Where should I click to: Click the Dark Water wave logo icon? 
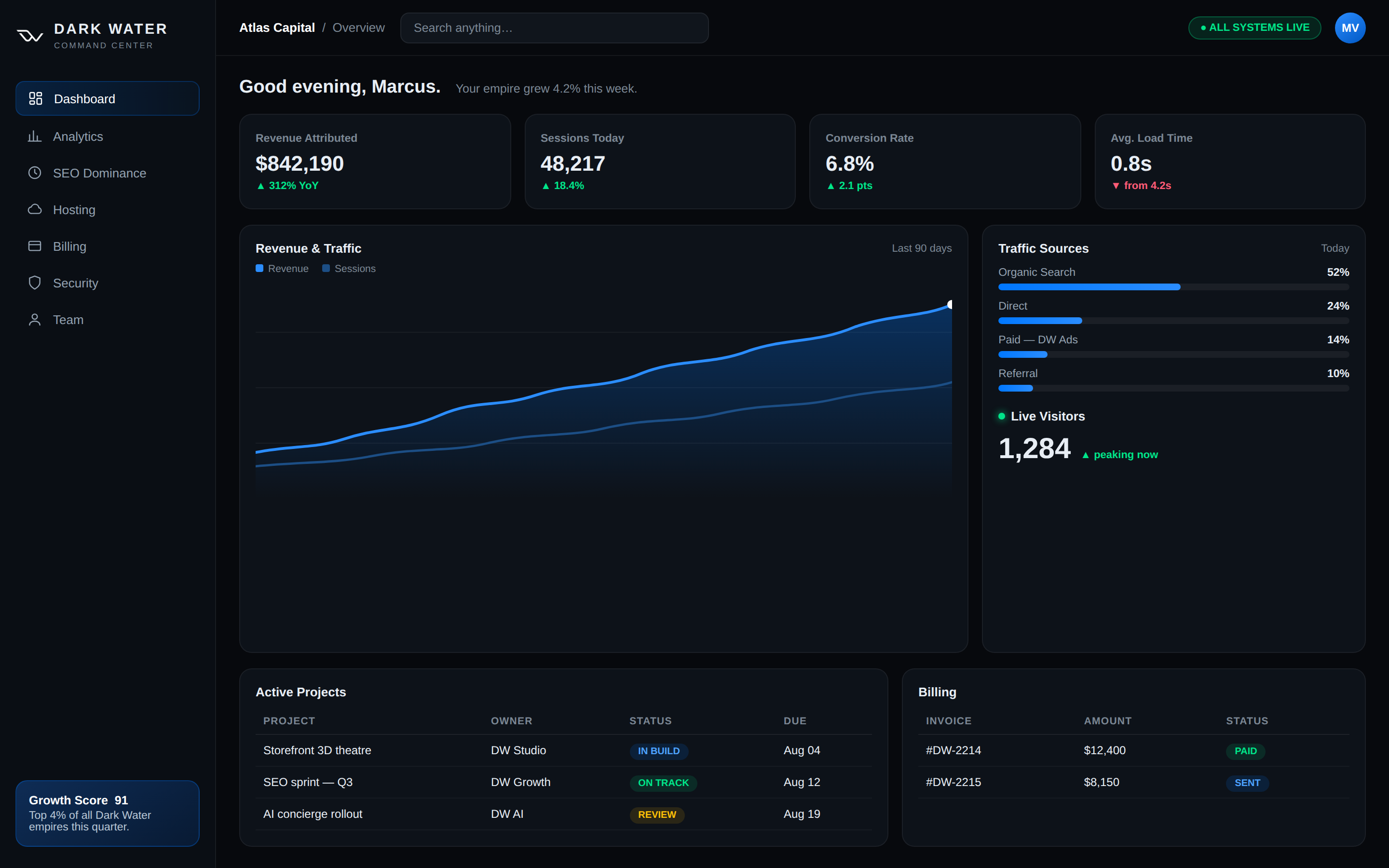[x=30, y=36]
